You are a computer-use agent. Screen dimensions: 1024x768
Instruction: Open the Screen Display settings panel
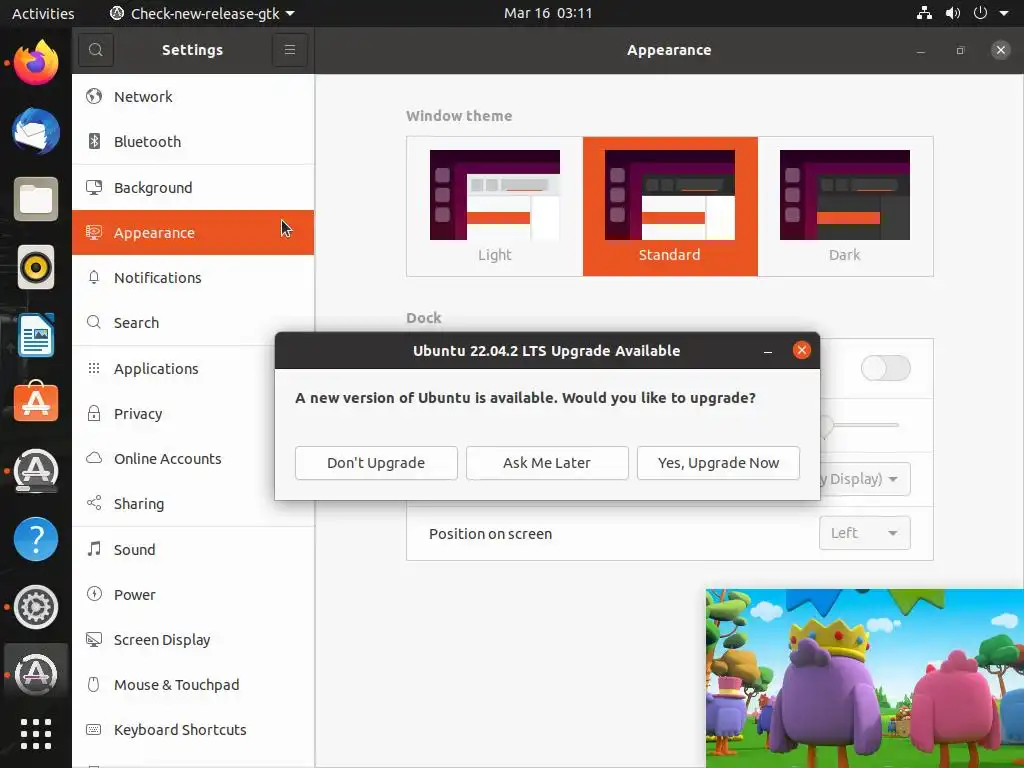(x=193, y=639)
